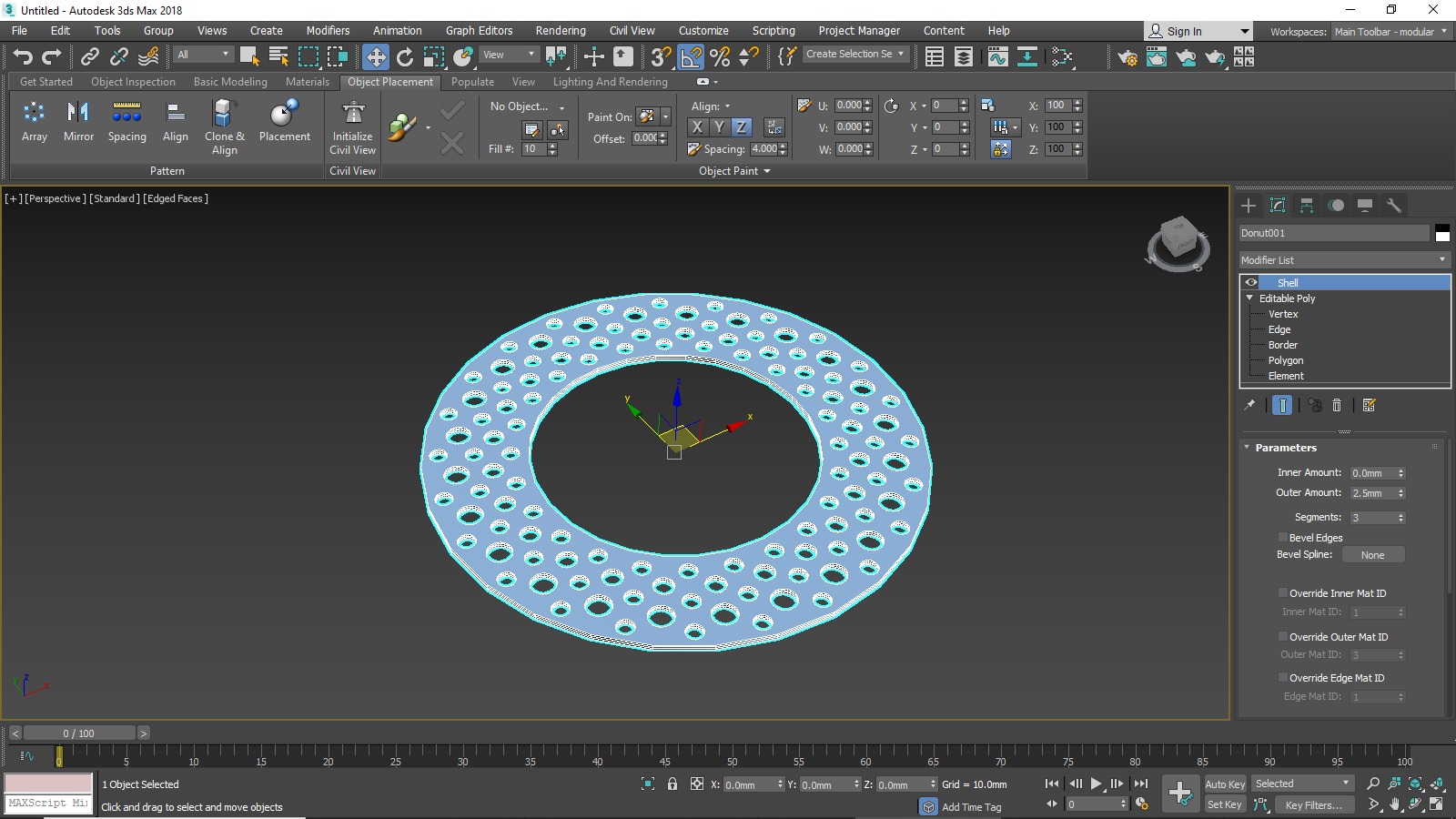Image resolution: width=1456 pixels, height=819 pixels.
Task: Click the Configure Modifier Sets icon
Action: (x=1370, y=405)
